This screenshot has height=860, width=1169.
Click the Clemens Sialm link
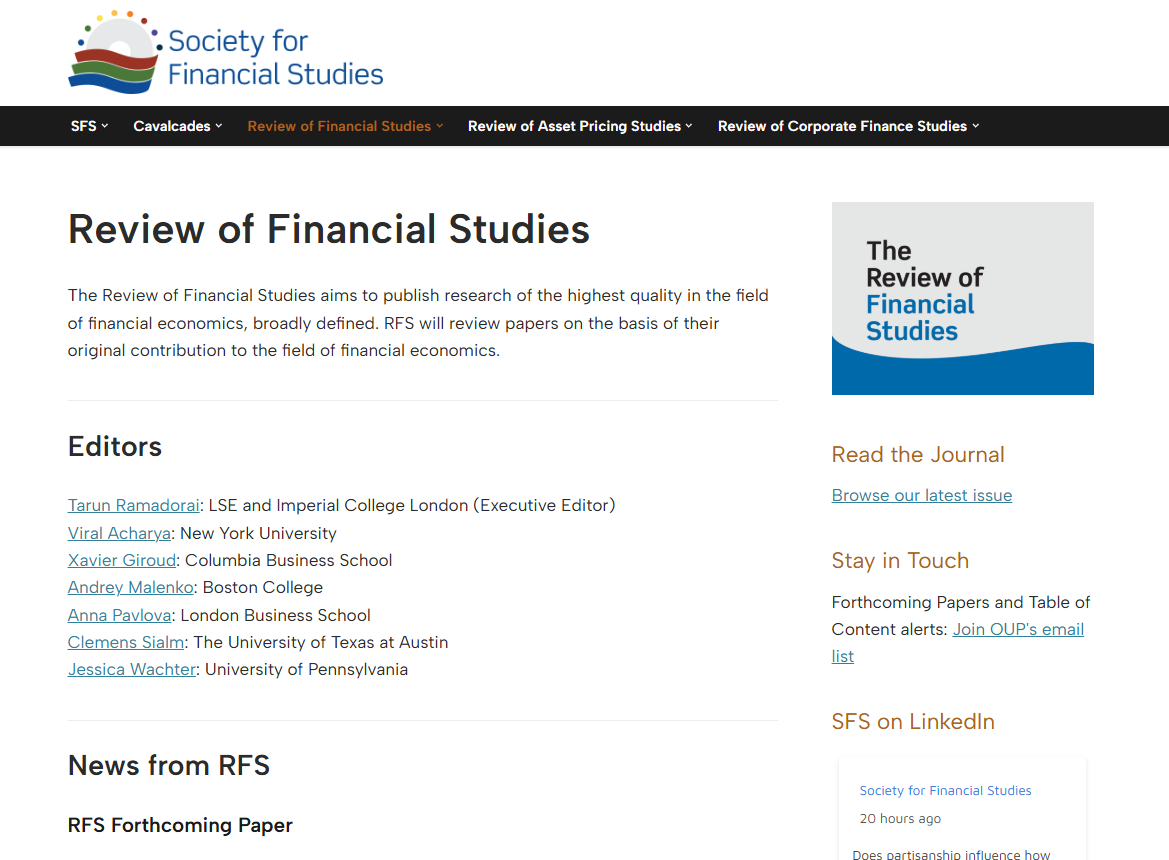click(126, 643)
